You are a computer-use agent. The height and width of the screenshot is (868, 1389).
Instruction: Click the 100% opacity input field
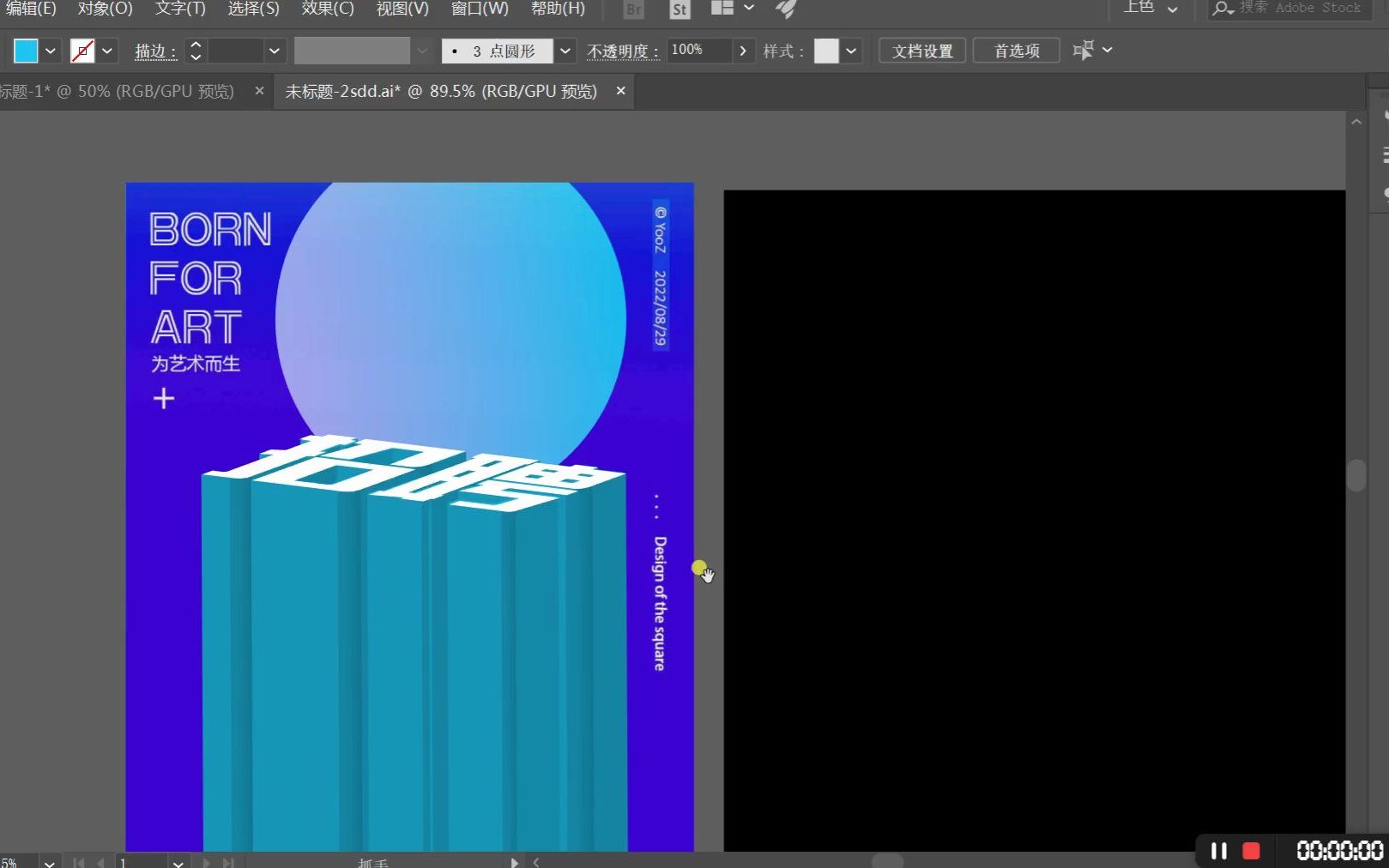point(699,50)
